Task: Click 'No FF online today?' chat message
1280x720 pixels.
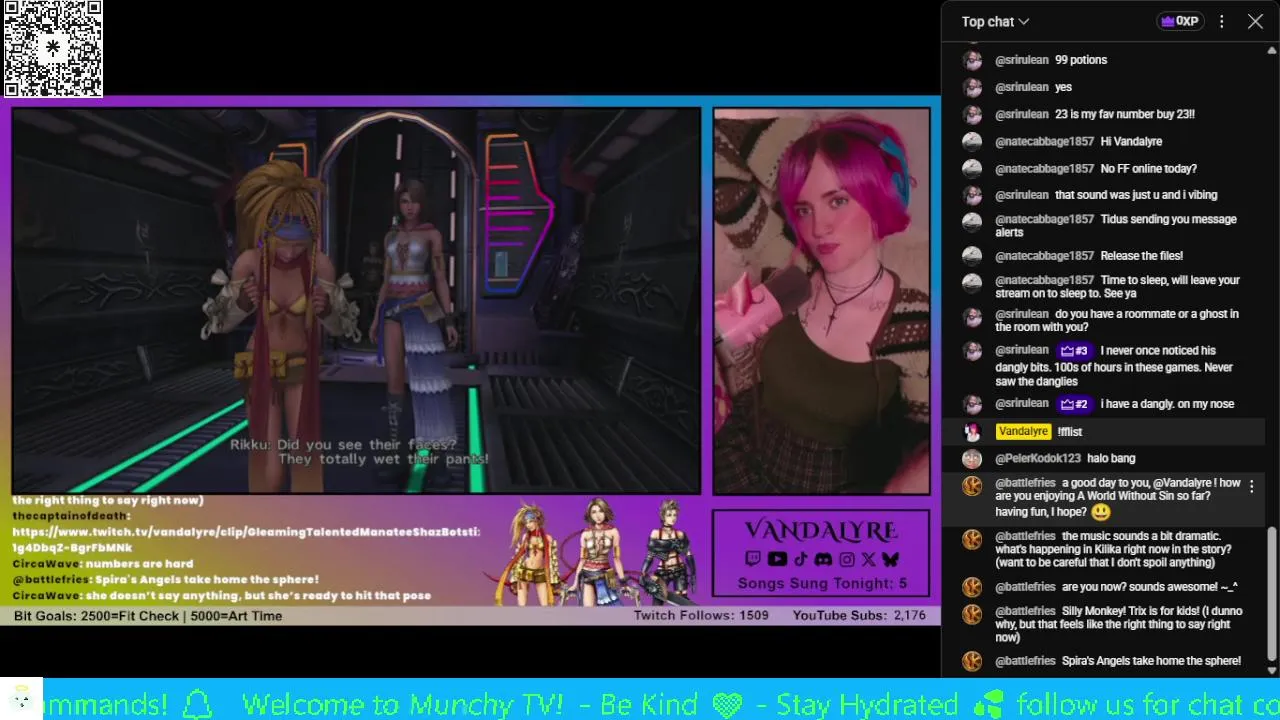Action: click(1148, 168)
